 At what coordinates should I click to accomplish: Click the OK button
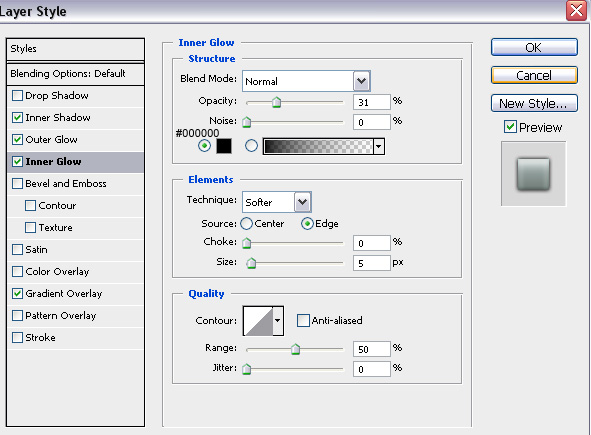pos(534,47)
